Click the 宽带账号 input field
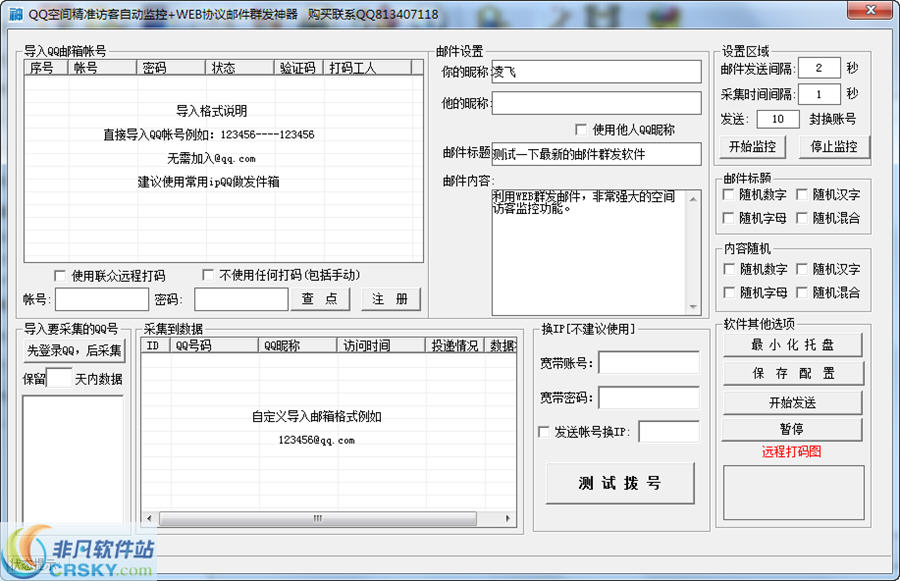900x581 pixels. coord(649,363)
